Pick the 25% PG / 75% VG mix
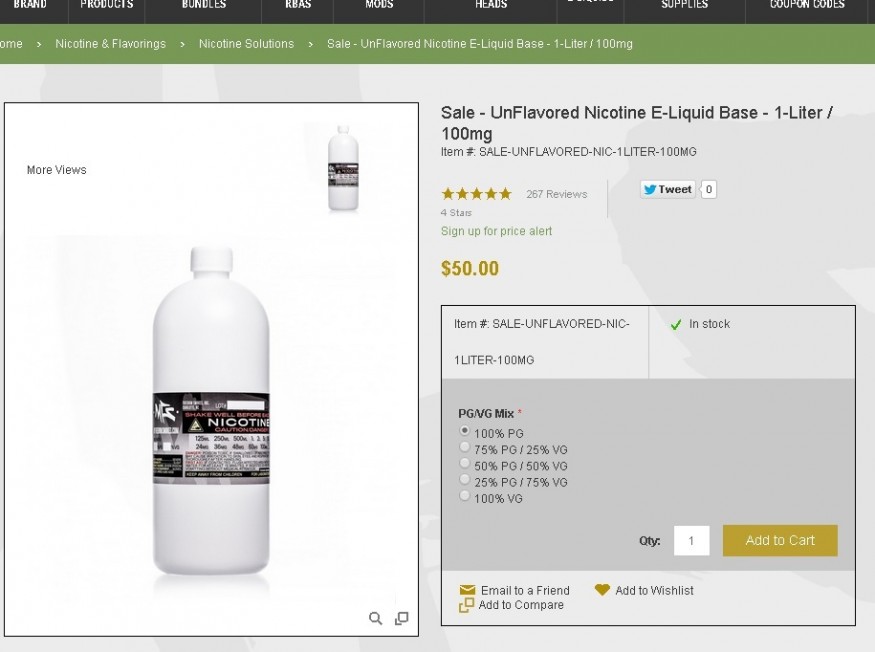Screen dimensions: 875x652 (x=464, y=480)
